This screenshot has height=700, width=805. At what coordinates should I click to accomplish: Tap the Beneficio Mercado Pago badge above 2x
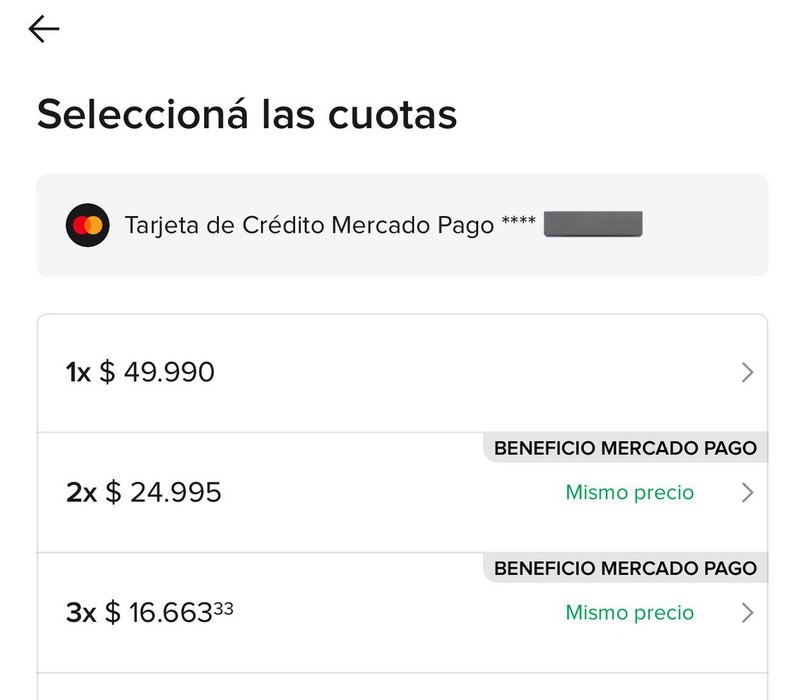[x=625, y=448]
